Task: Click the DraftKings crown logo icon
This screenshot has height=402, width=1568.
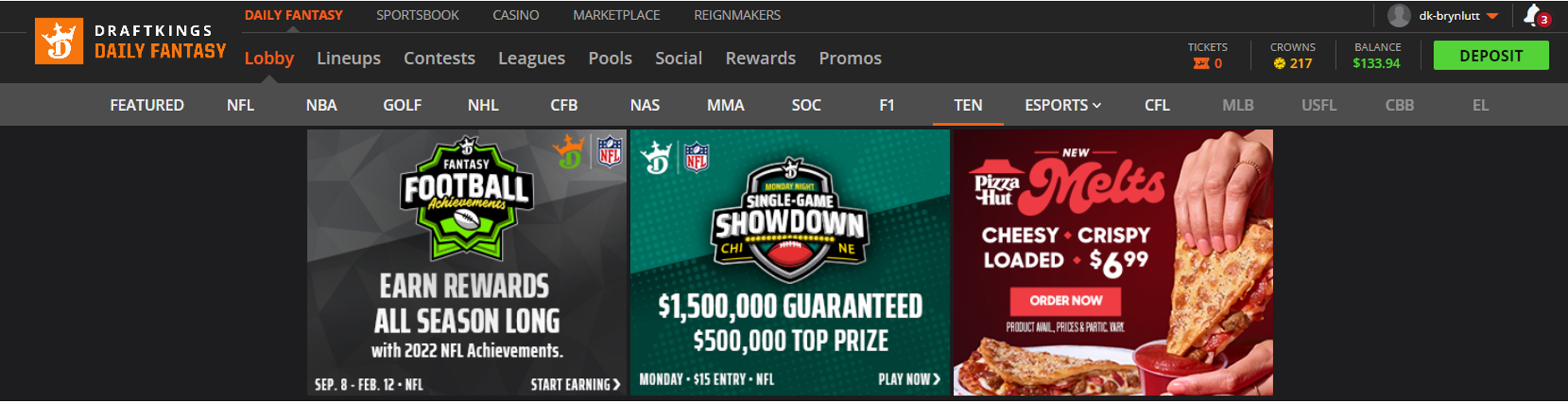Action: point(59,41)
